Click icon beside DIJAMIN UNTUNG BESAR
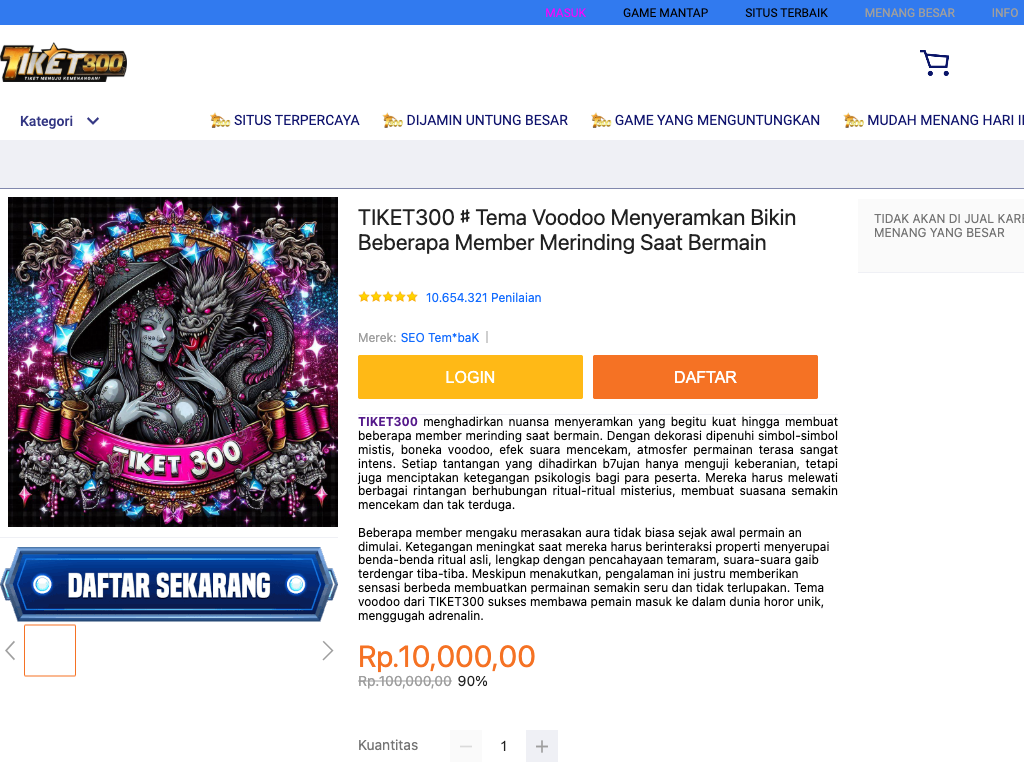This screenshot has width=1024, height=768. coord(392,121)
